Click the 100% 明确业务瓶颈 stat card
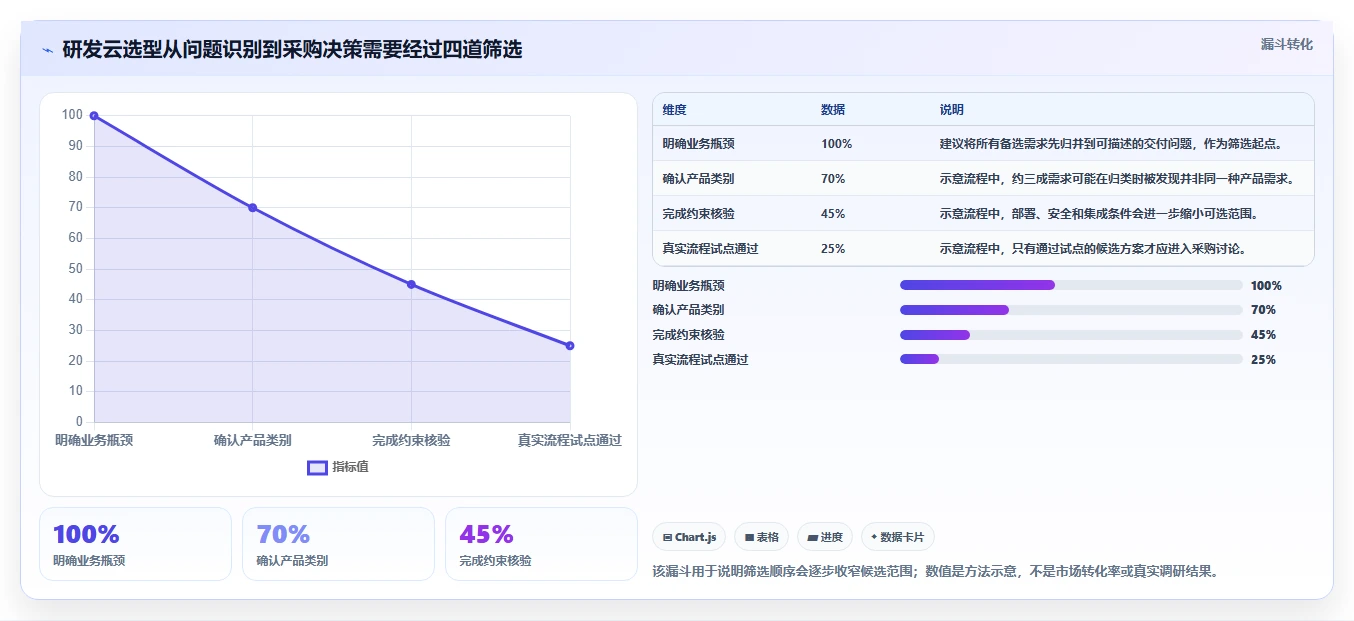This screenshot has height=621, width=1354. pos(135,544)
